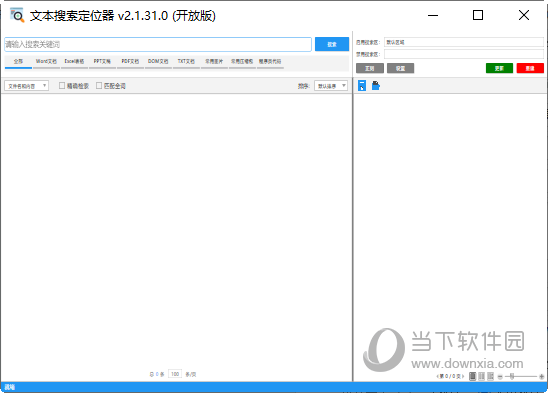Close the text search locator window
Screen dimensions: 548x393
(x=524, y=15)
